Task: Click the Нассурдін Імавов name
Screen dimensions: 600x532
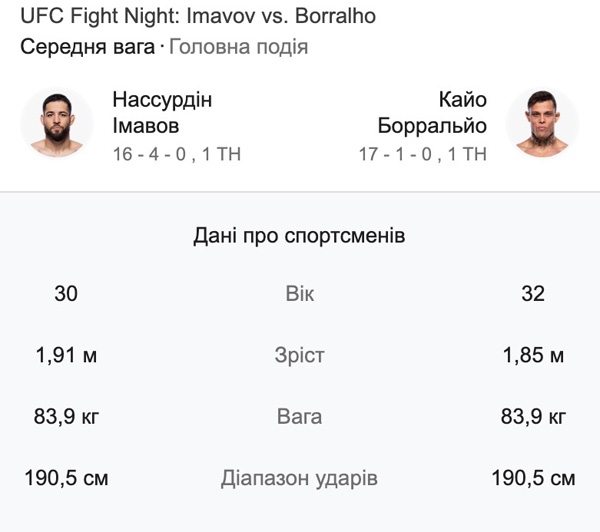Action: coord(162,113)
